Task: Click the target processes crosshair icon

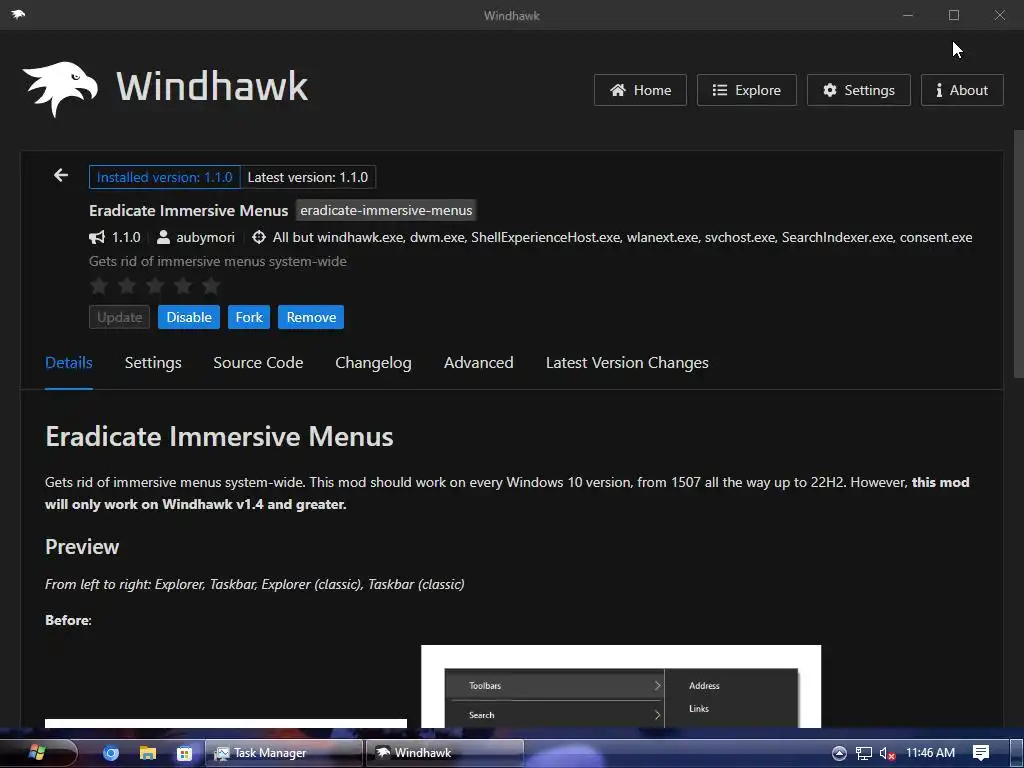Action: 259,237
